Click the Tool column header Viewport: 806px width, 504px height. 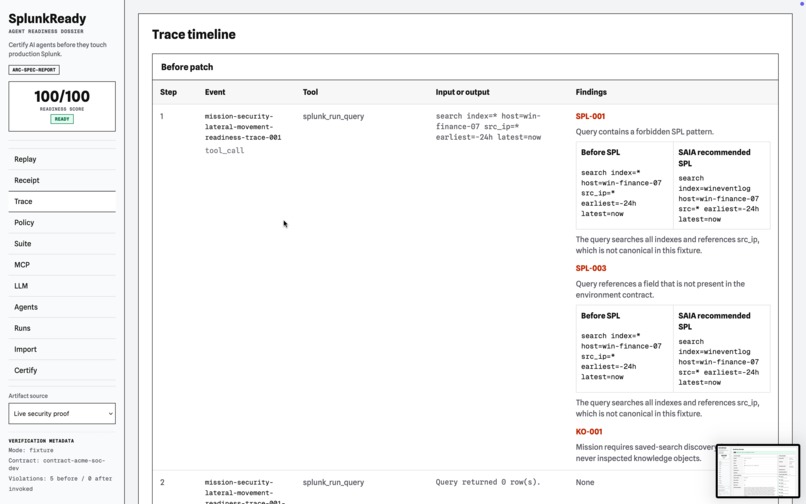tap(310, 92)
